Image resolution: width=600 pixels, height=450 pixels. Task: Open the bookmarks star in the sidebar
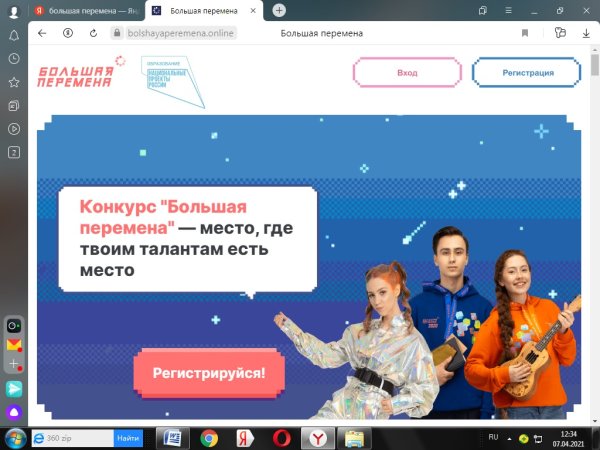click(14, 82)
